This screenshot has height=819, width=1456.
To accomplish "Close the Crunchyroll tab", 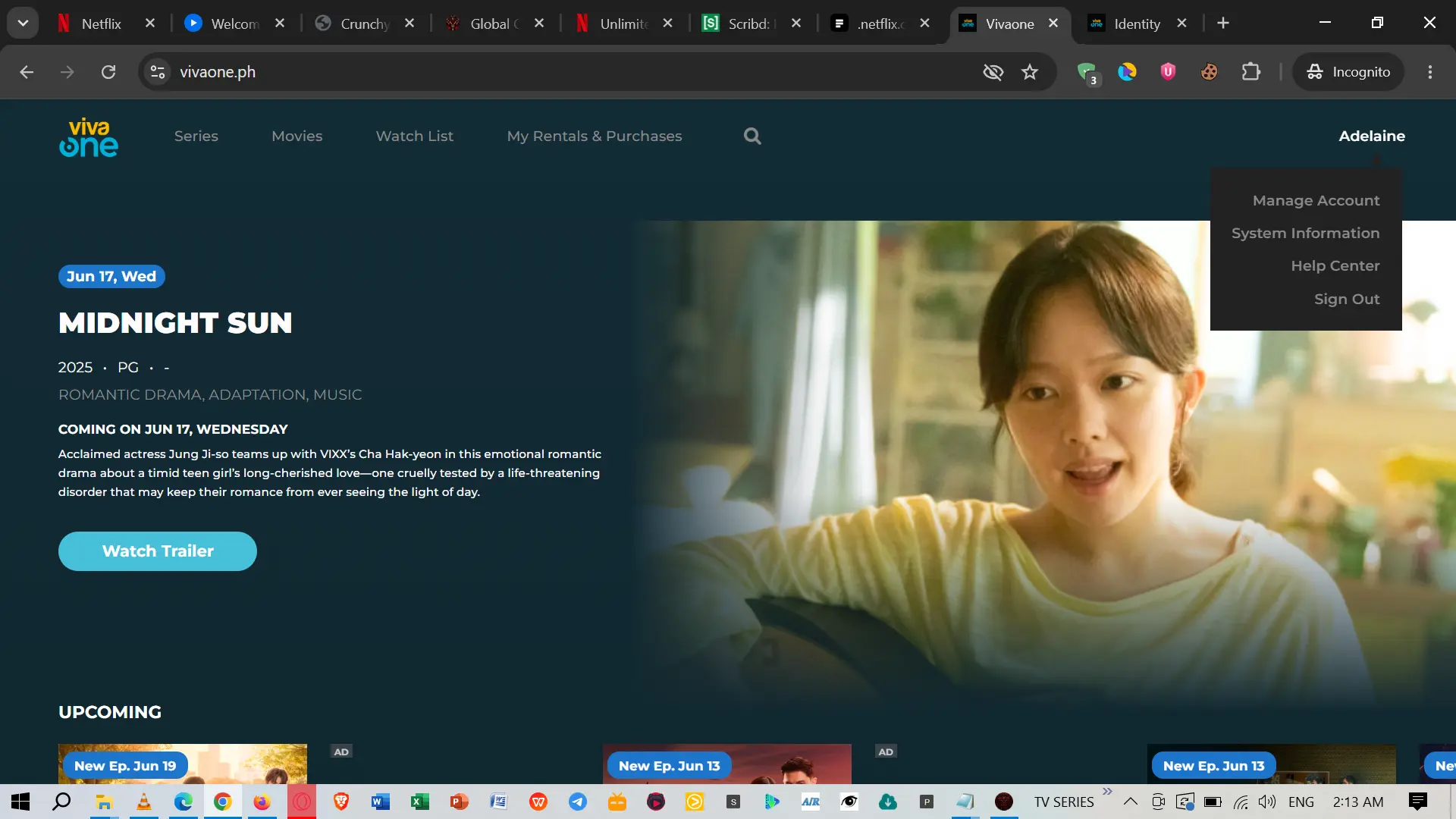I will [409, 24].
